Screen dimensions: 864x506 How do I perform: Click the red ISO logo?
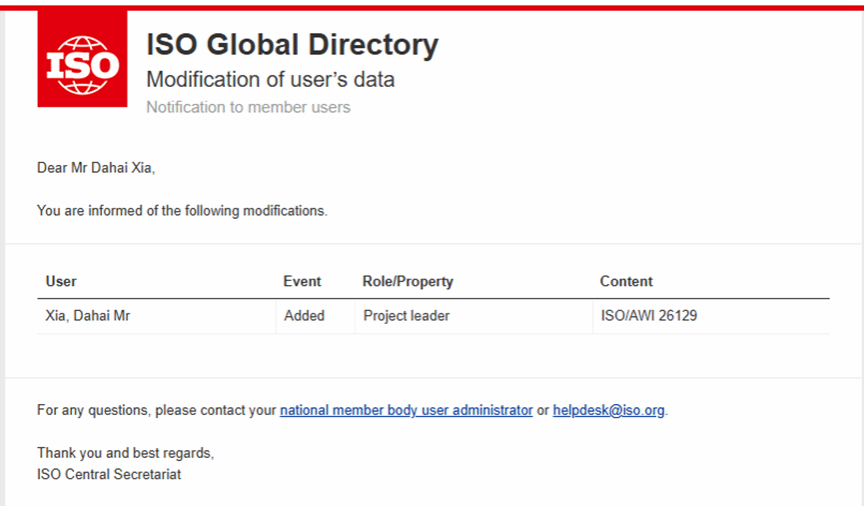pyautogui.click(x=82, y=61)
